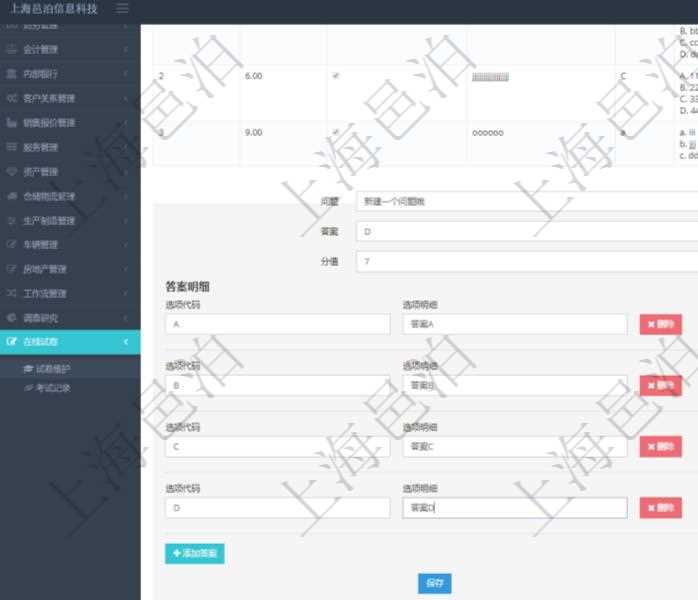Delete the option D answer row

(661, 507)
